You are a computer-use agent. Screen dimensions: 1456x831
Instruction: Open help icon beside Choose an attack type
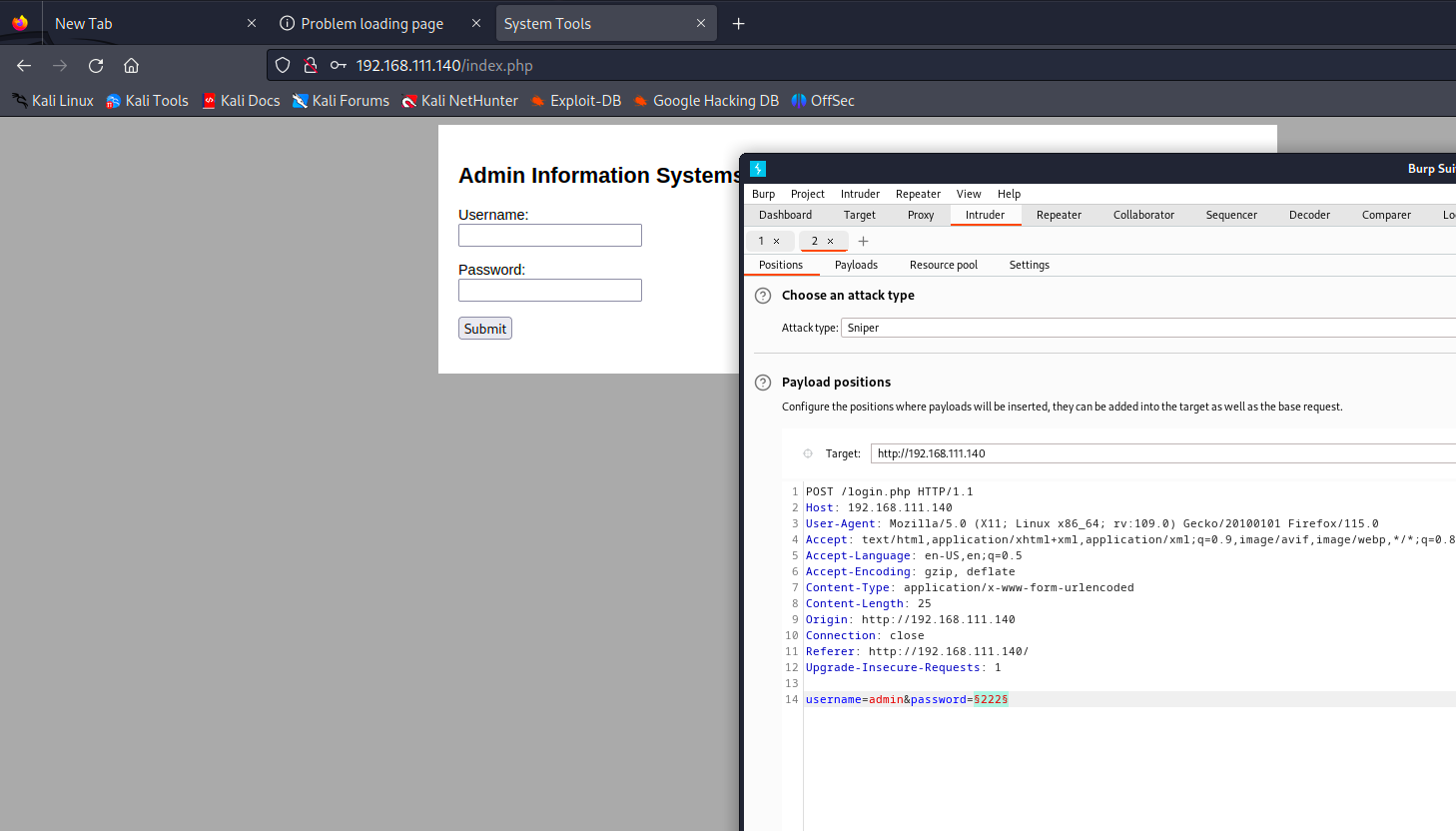pos(763,296)
